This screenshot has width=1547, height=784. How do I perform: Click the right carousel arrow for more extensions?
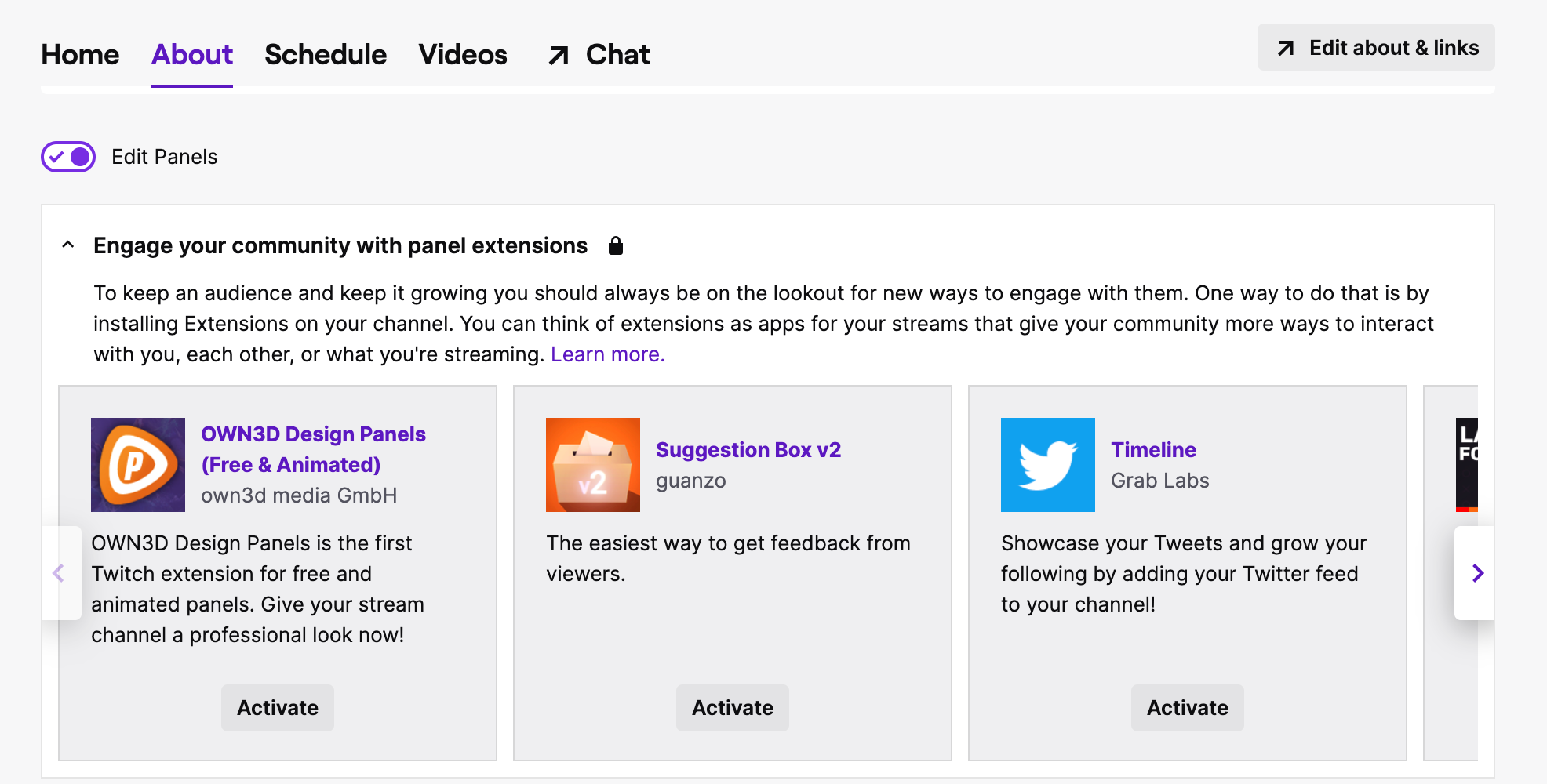coord(1478,574)
